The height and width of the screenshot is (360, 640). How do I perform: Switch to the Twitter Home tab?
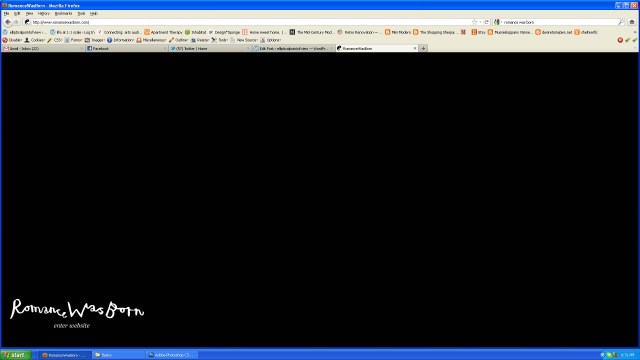(x=209, y=48)
